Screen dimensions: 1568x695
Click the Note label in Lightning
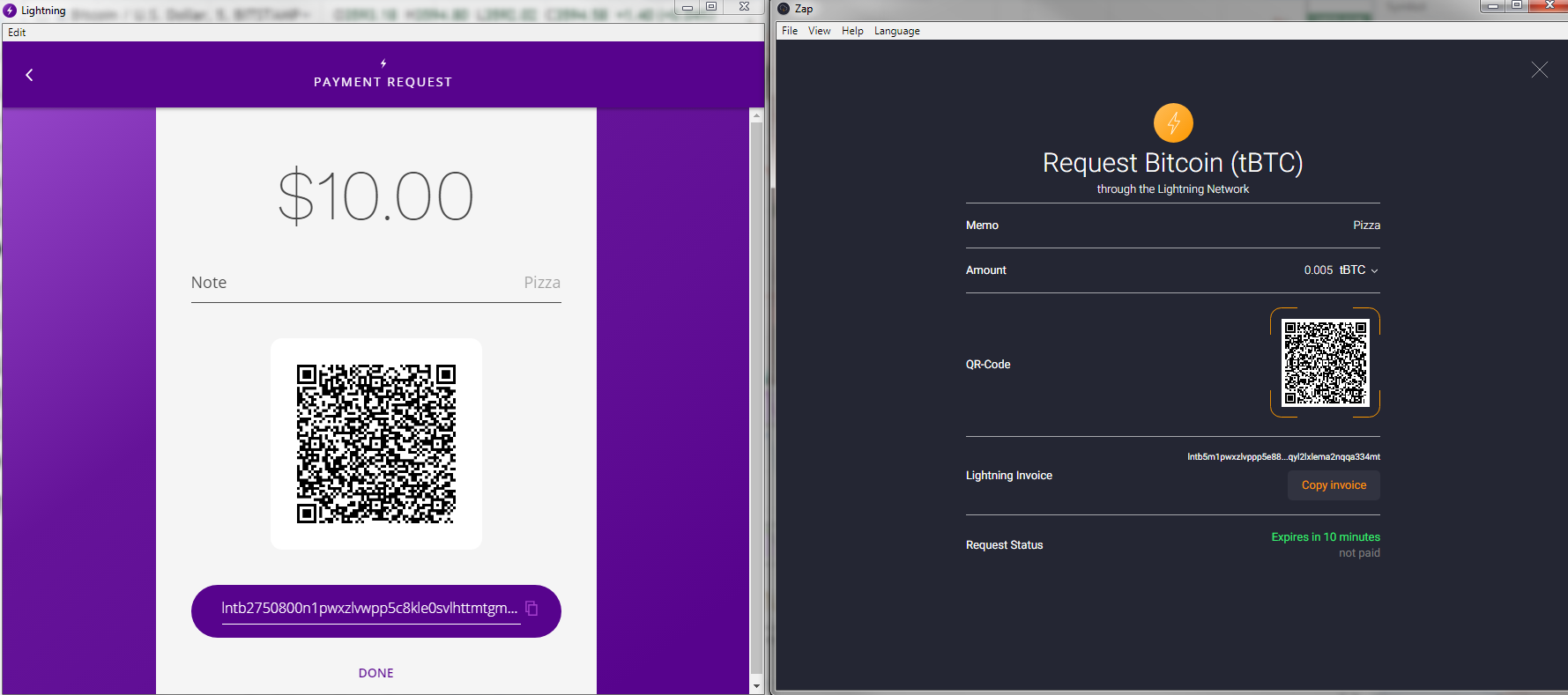pos(209,283)
